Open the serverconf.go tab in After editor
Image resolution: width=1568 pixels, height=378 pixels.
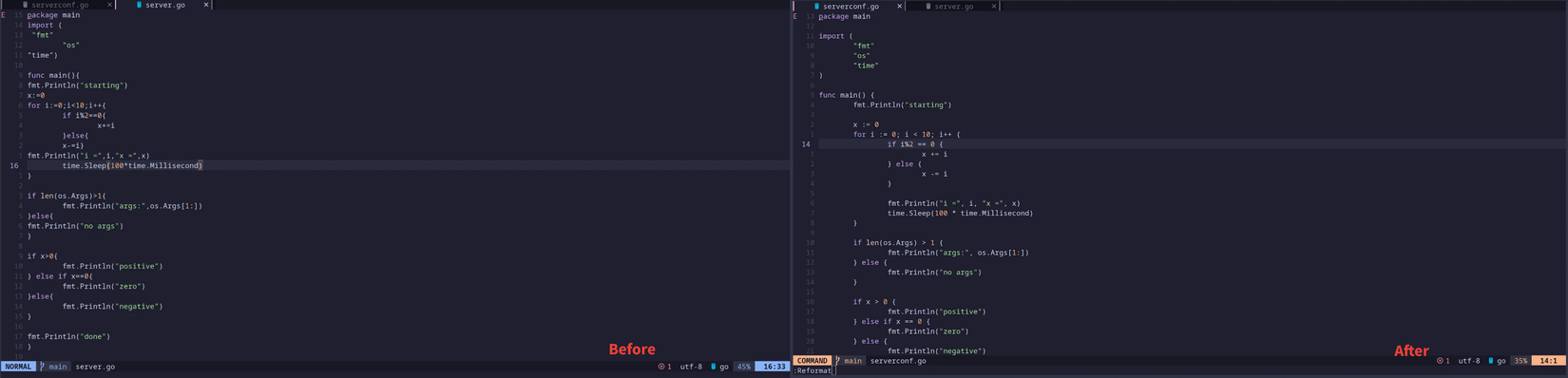(x=851, y=6)
